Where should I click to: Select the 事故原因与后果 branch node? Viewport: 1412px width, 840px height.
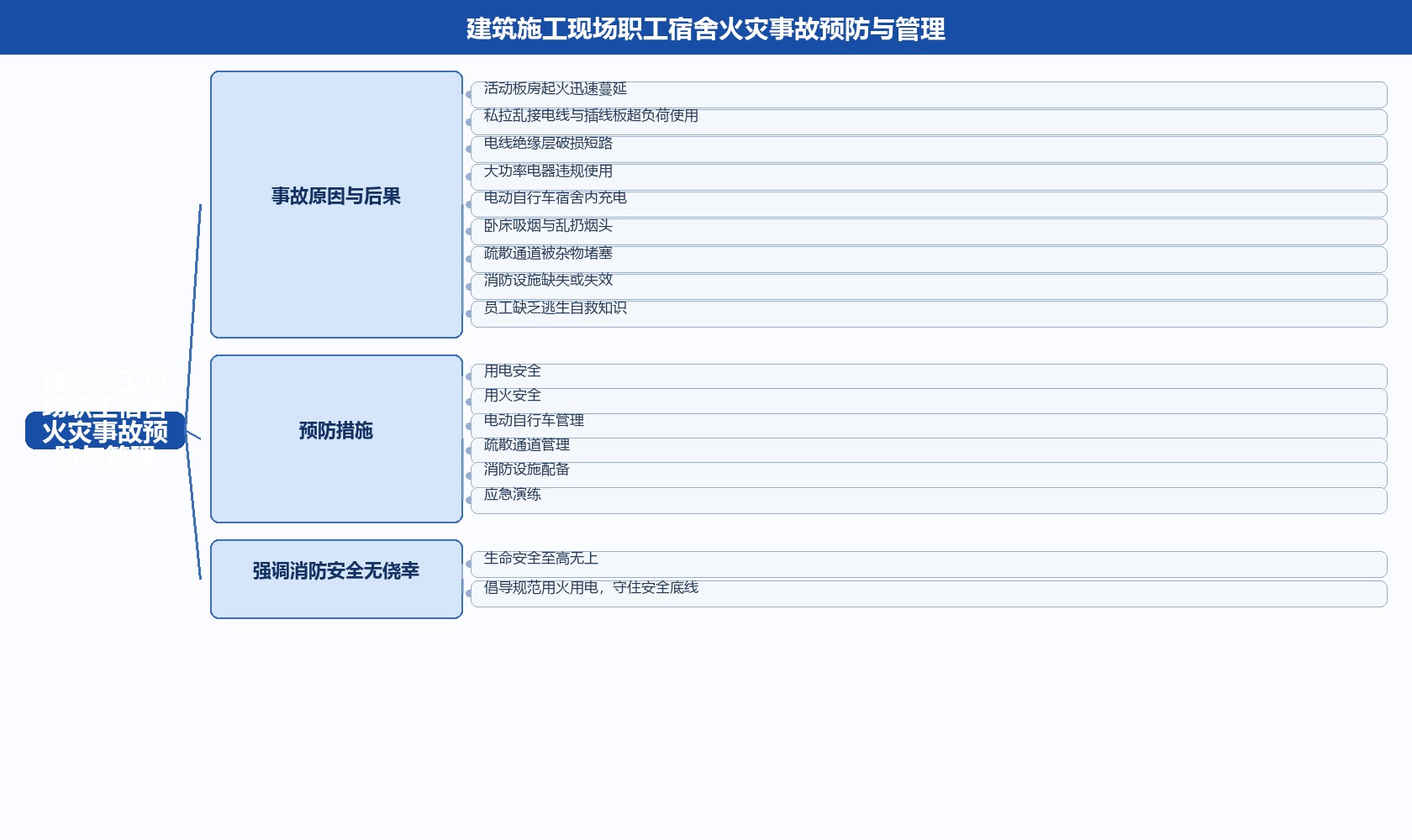[x=336, y=204]
